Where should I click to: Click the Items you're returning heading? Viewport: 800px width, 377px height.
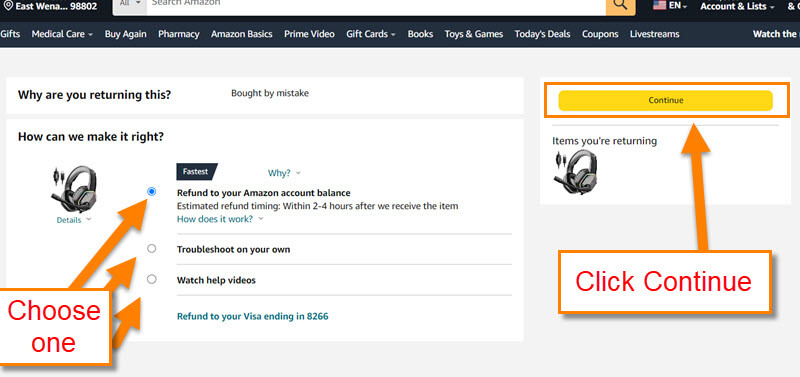[605, 141]
